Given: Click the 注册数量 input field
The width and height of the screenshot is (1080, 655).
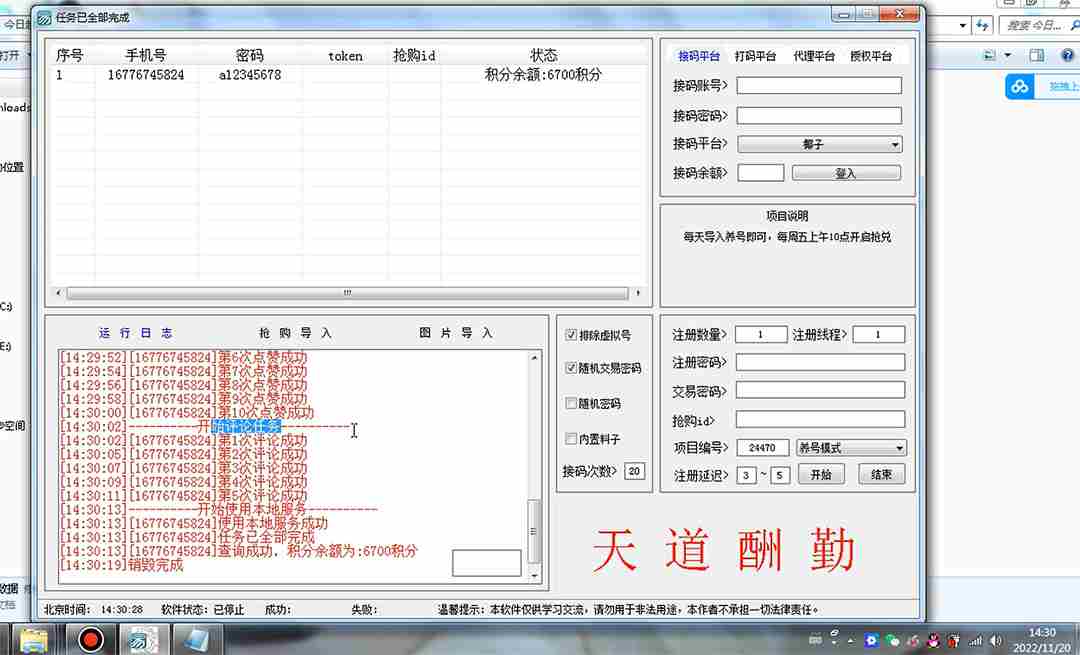Looking at the screenshot, I should (x=761, y=334).
